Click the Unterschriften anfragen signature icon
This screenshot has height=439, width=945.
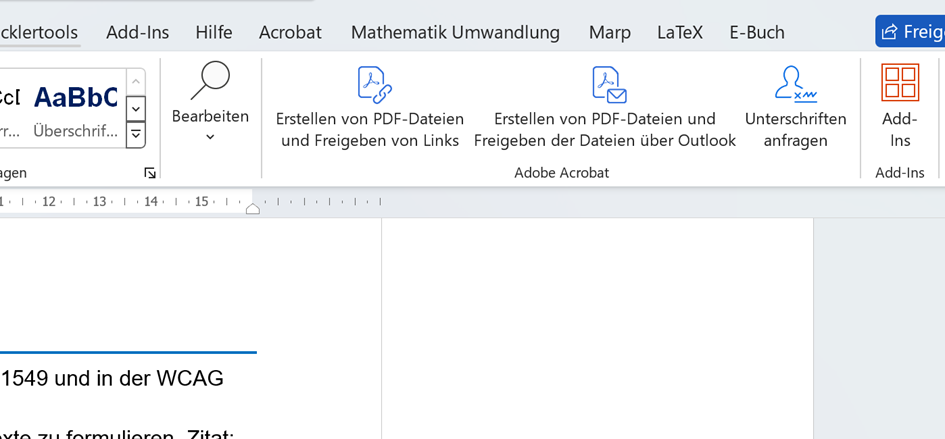tap(796, 84)
